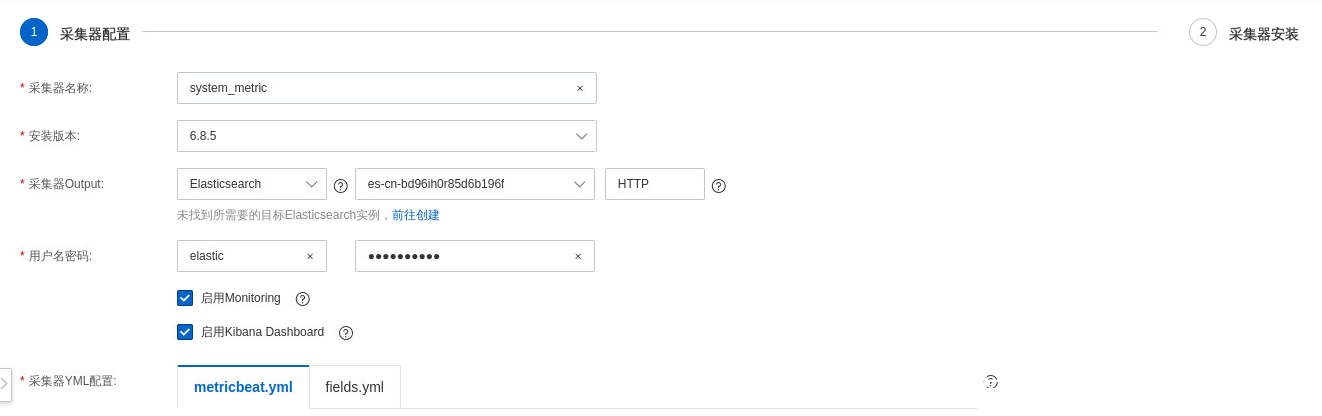Show help for 启用Monitoring option
The image size is (1322, 416).
coord(303,299)
